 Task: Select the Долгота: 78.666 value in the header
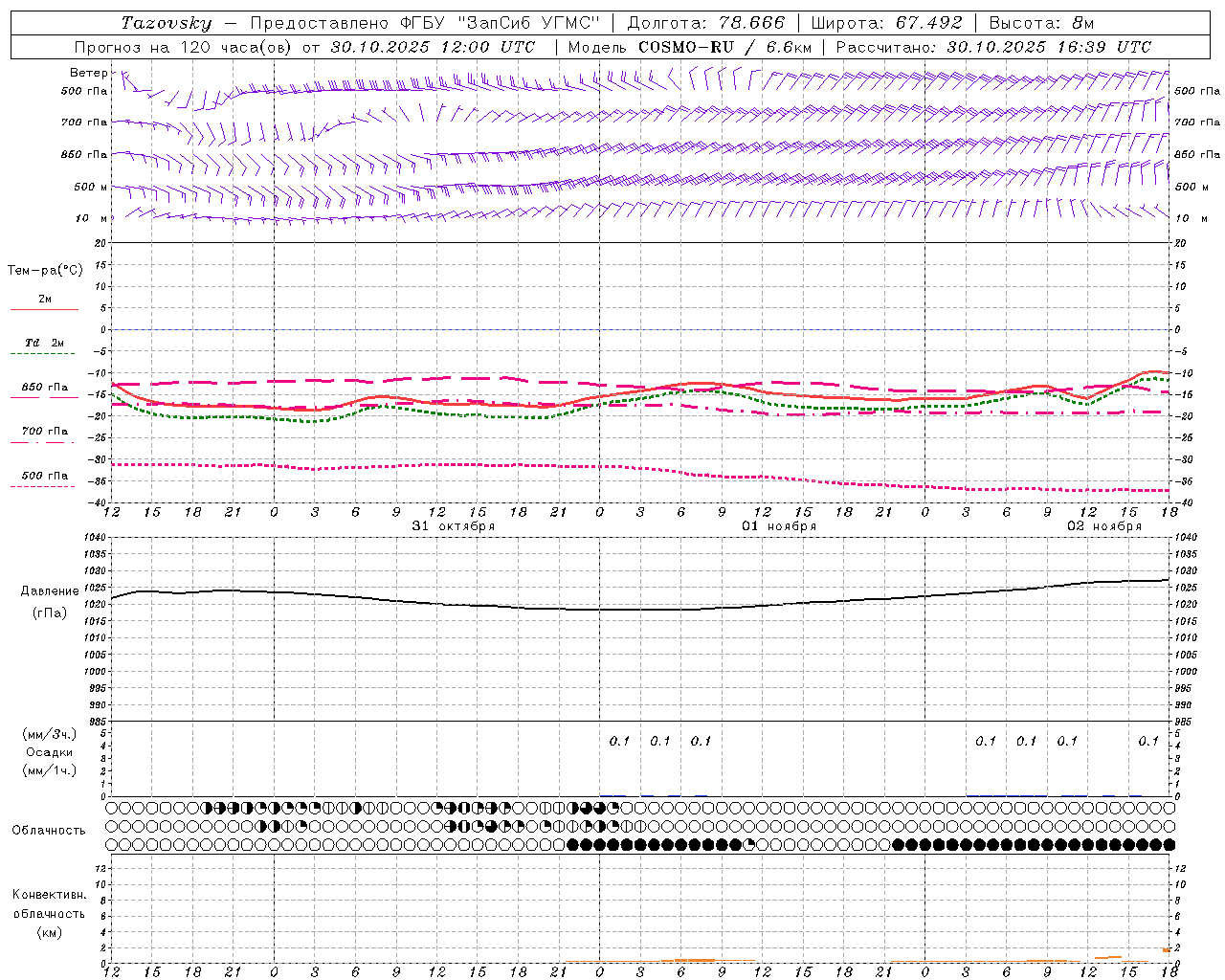click(x=705, y=23)
